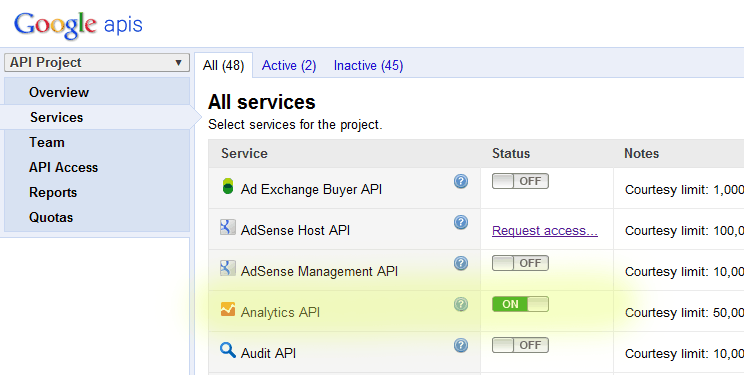Open the Overview section
The image size is (744, 375).
click(59, 92)
